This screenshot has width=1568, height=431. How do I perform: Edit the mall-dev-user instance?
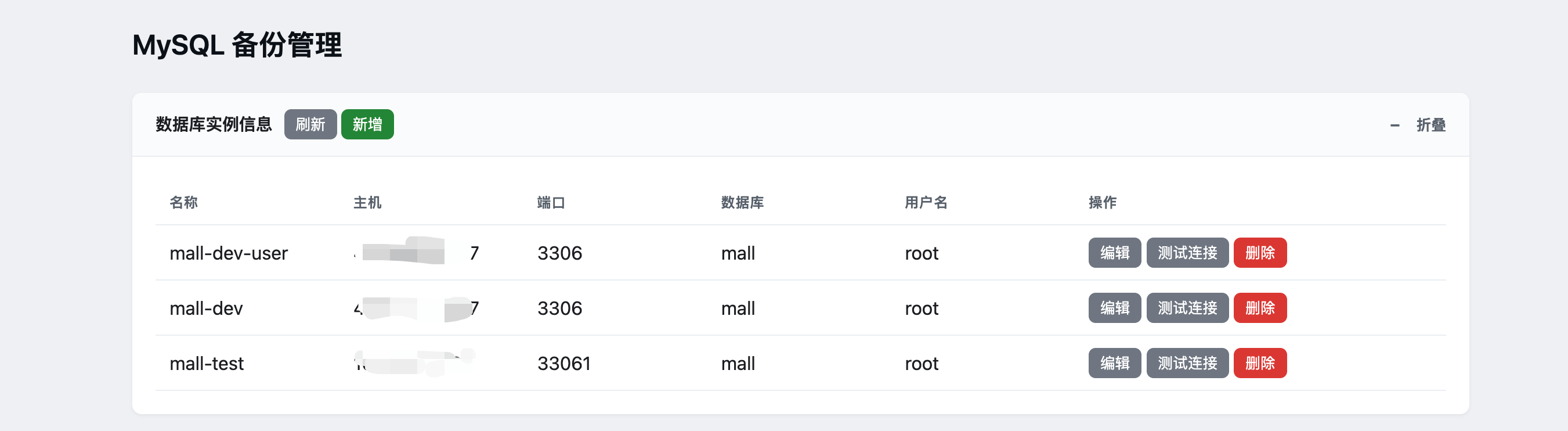pyautogui.click(x=1114, y=253)
